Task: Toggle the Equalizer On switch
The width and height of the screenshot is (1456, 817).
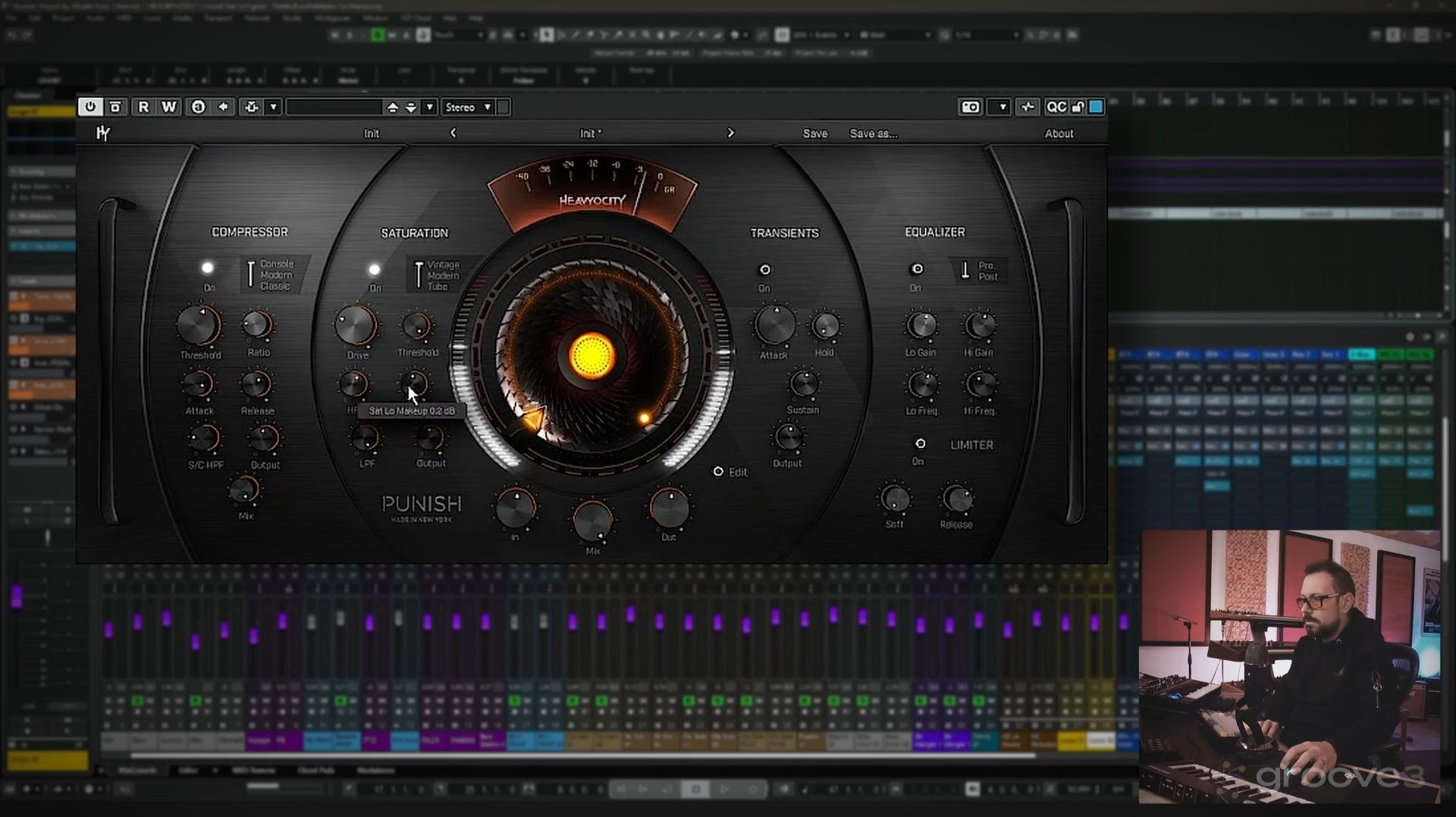Action: tap(917, 269)
